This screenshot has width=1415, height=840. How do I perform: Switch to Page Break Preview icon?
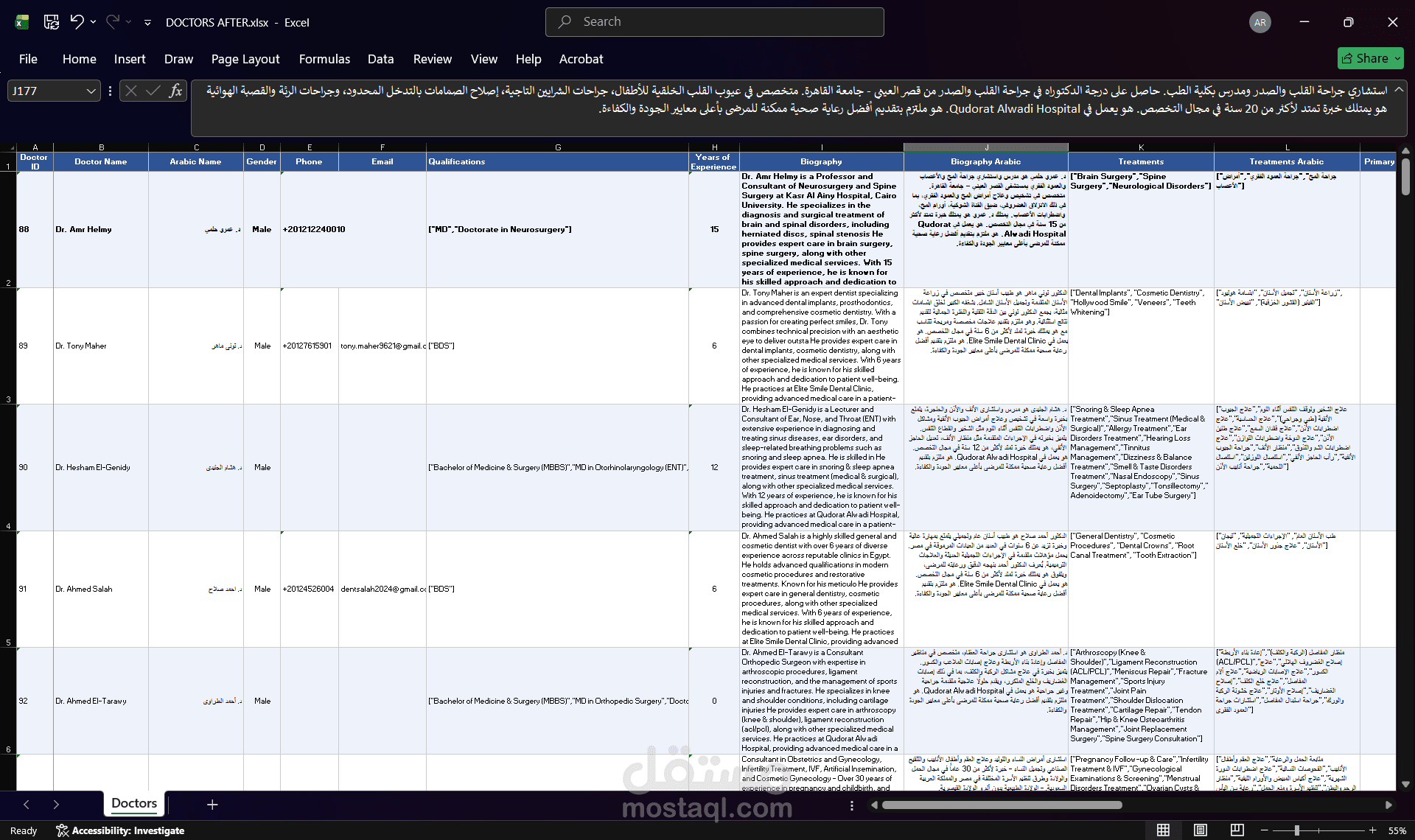point(1237,830)
